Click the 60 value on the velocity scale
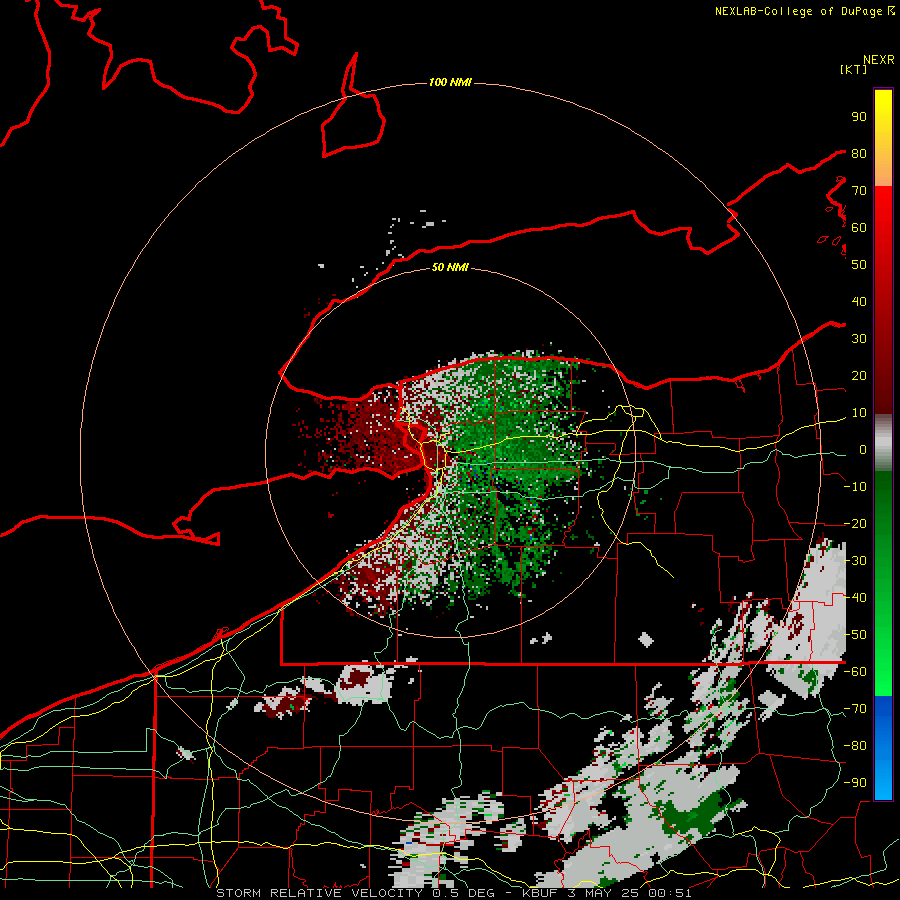This screenshot has height=900, width=900. (x=859, y=228)
